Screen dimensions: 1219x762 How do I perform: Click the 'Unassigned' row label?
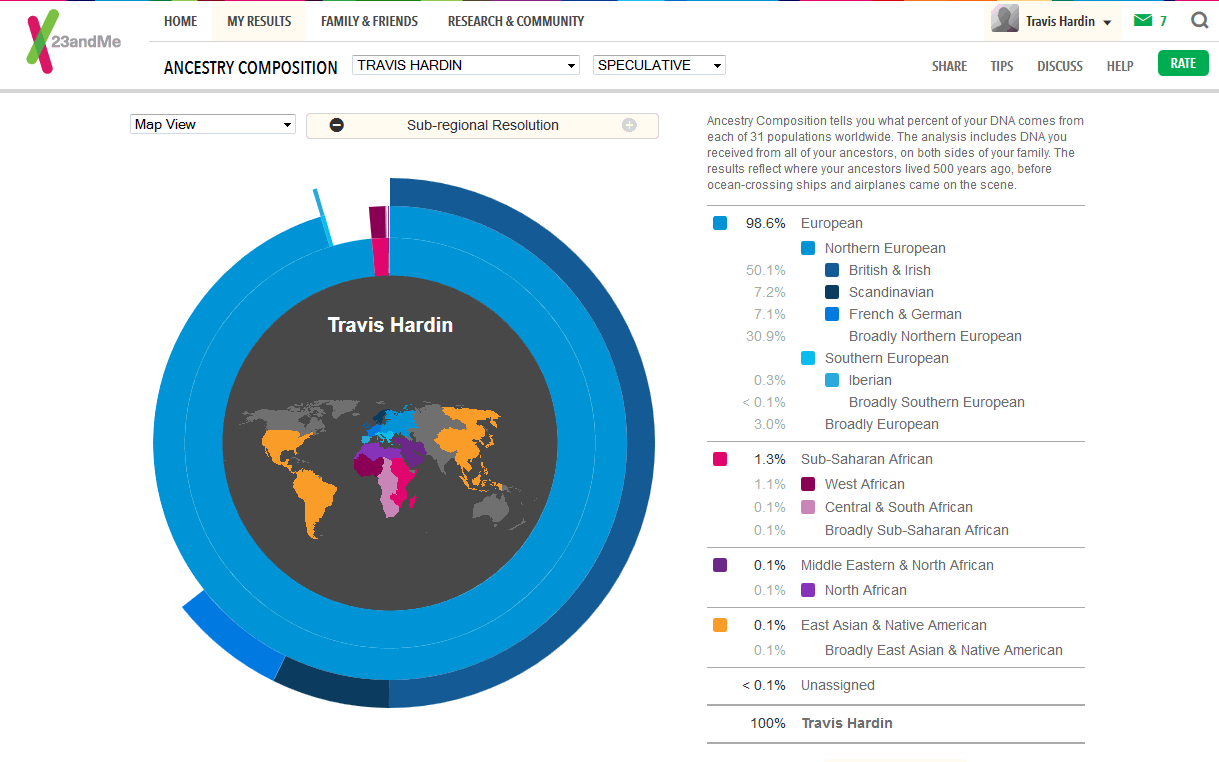(x=838, y=685)
